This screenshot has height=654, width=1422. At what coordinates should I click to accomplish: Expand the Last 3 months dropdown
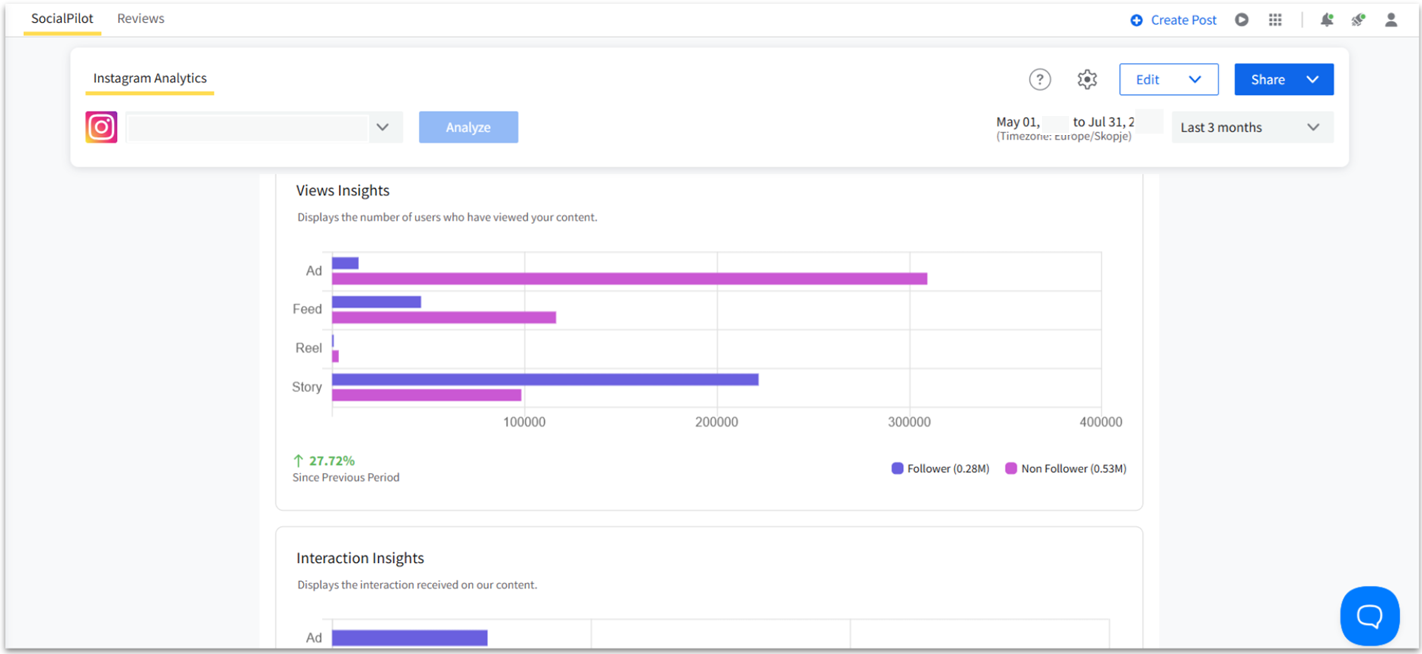pyautogui.click(x=1252, y=127)
